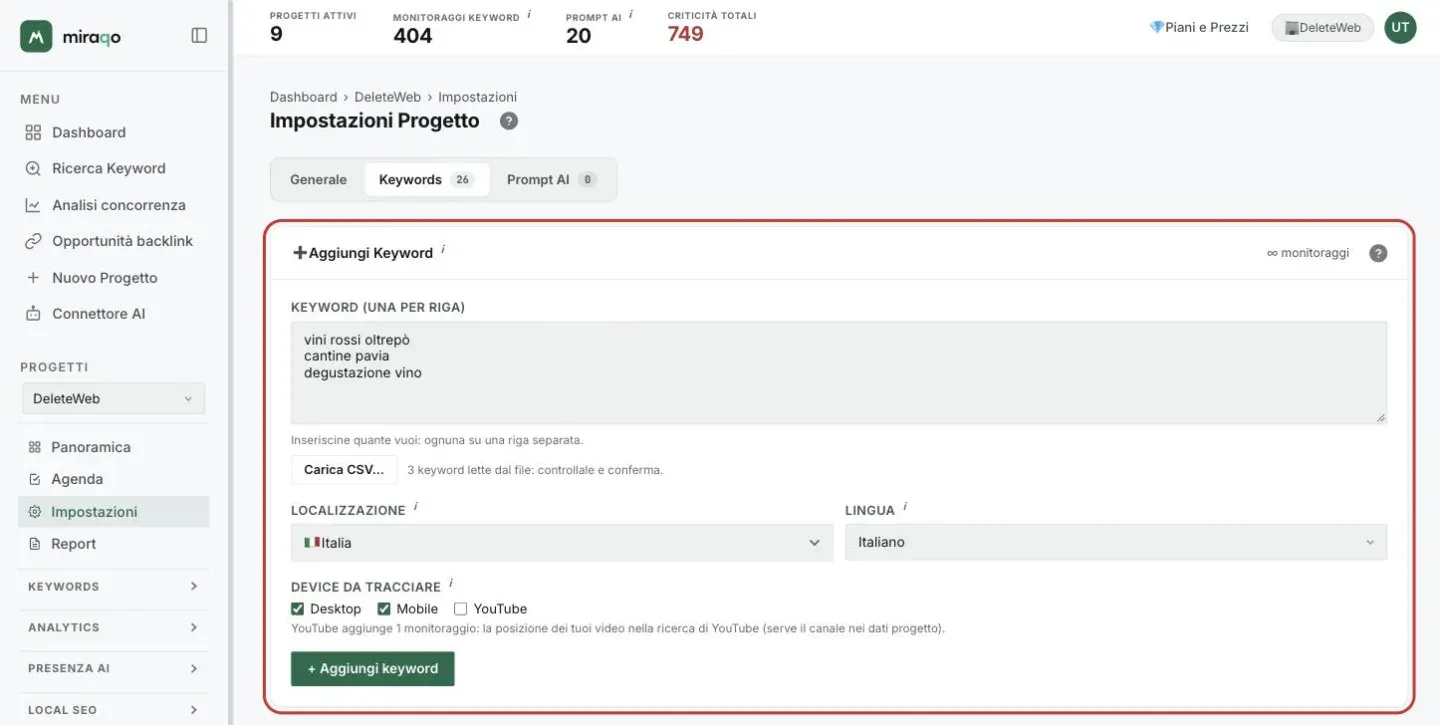
Task: Click the Analisi concorrenza chart icon
Action: click(x=33, y=205)
